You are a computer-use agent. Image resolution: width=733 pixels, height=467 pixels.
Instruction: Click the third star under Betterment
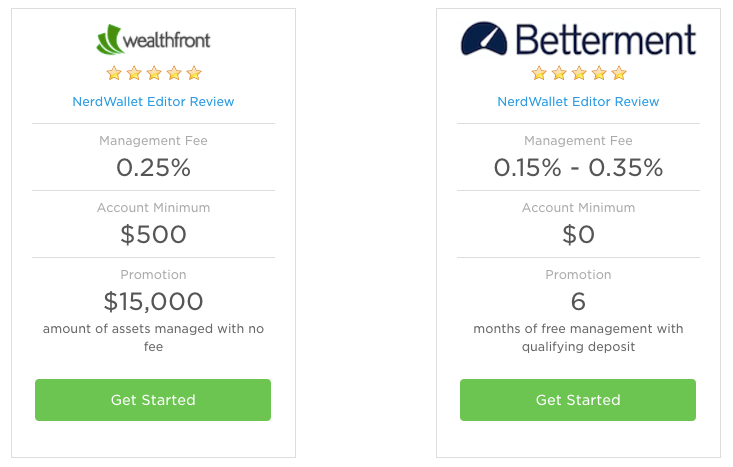579,73
